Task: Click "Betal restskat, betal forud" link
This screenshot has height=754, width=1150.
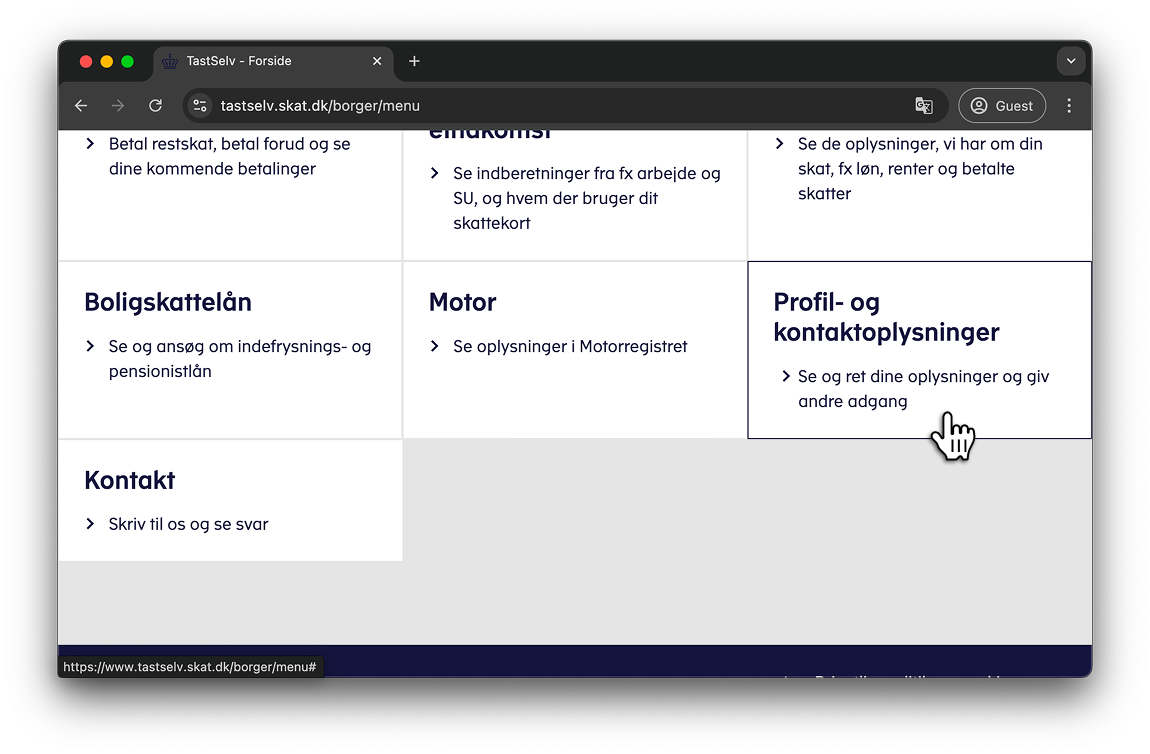Action: 229,144
